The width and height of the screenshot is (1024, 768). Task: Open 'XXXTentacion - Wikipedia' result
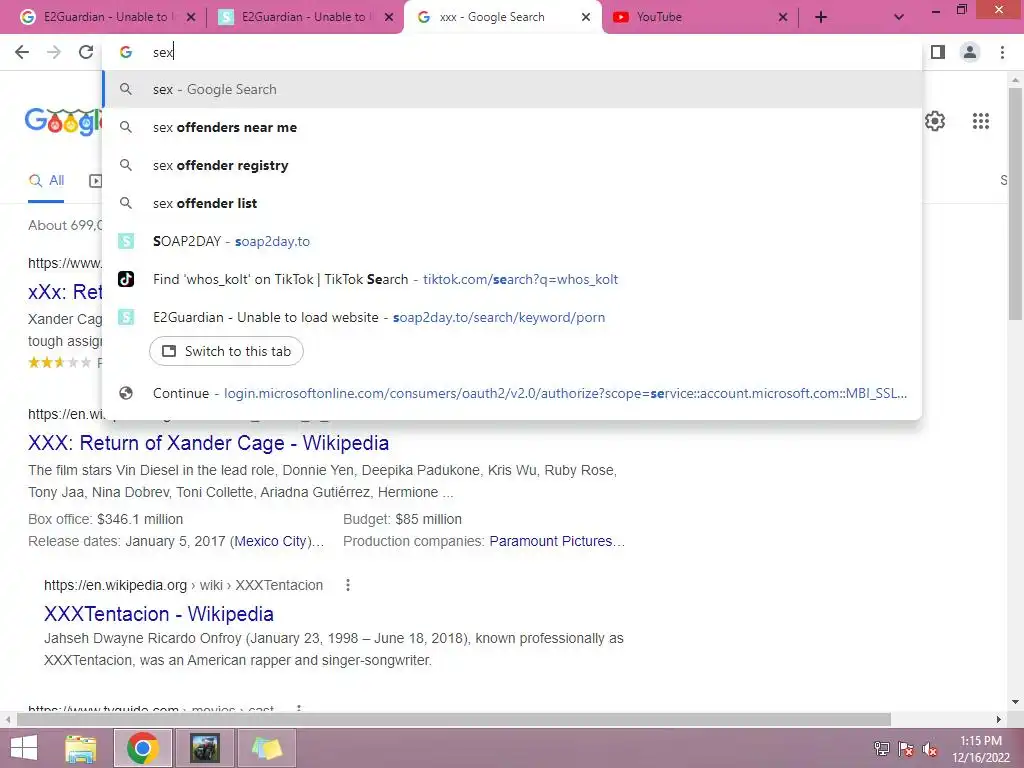pos(159,614)
